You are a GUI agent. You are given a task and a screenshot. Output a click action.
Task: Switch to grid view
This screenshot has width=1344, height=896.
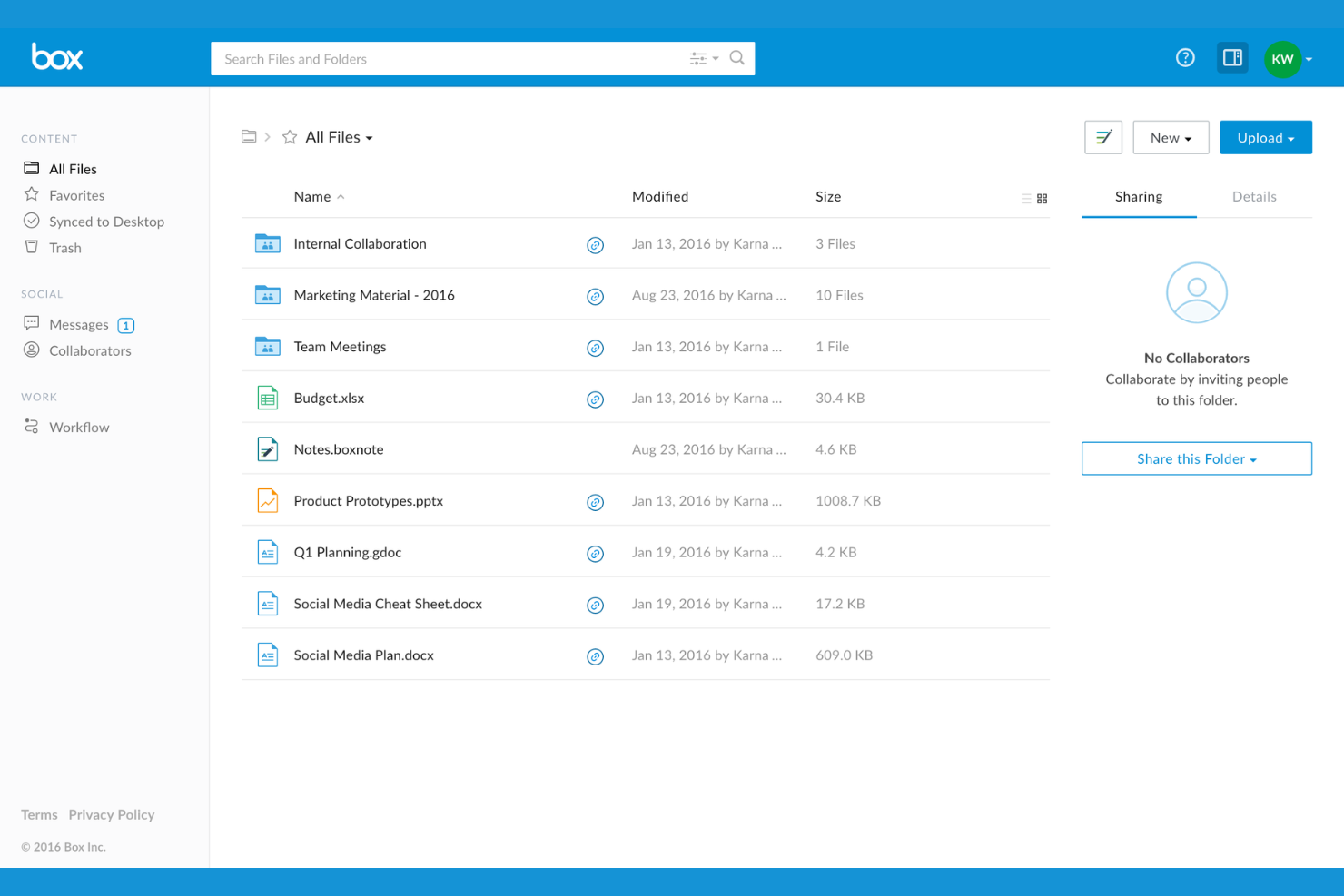click(1043, 197)
